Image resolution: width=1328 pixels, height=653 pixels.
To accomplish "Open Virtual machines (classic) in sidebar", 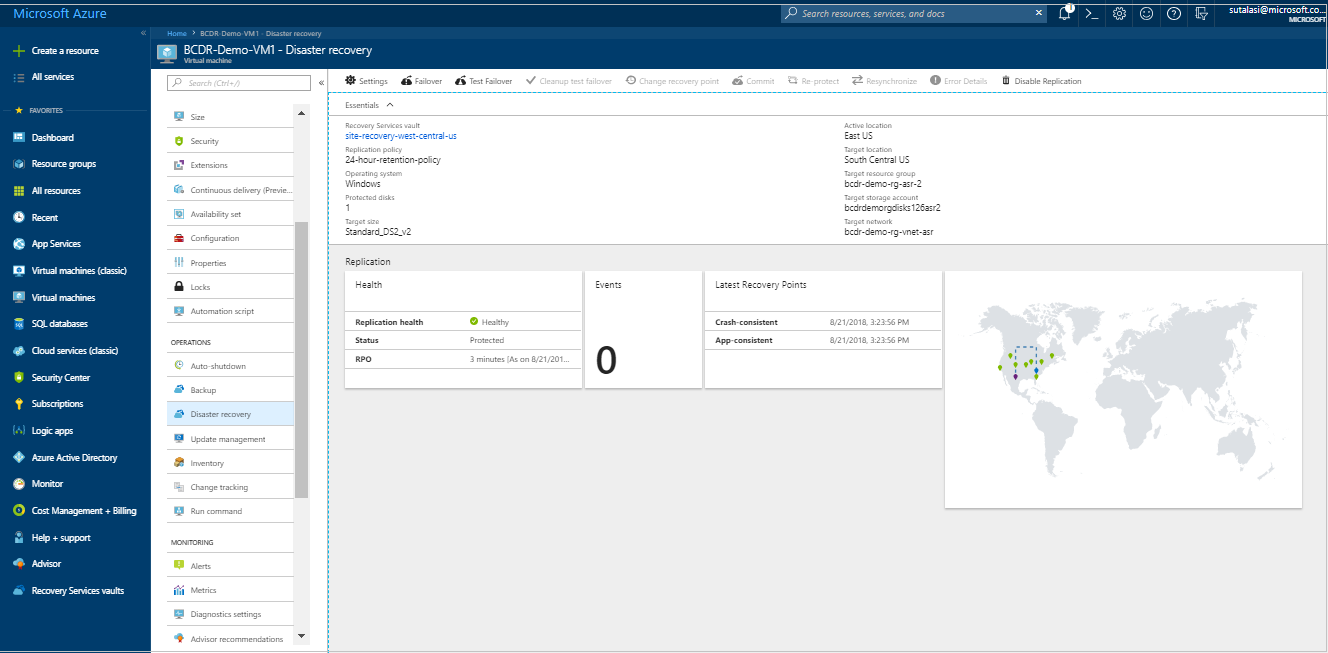I will [70, 271].
